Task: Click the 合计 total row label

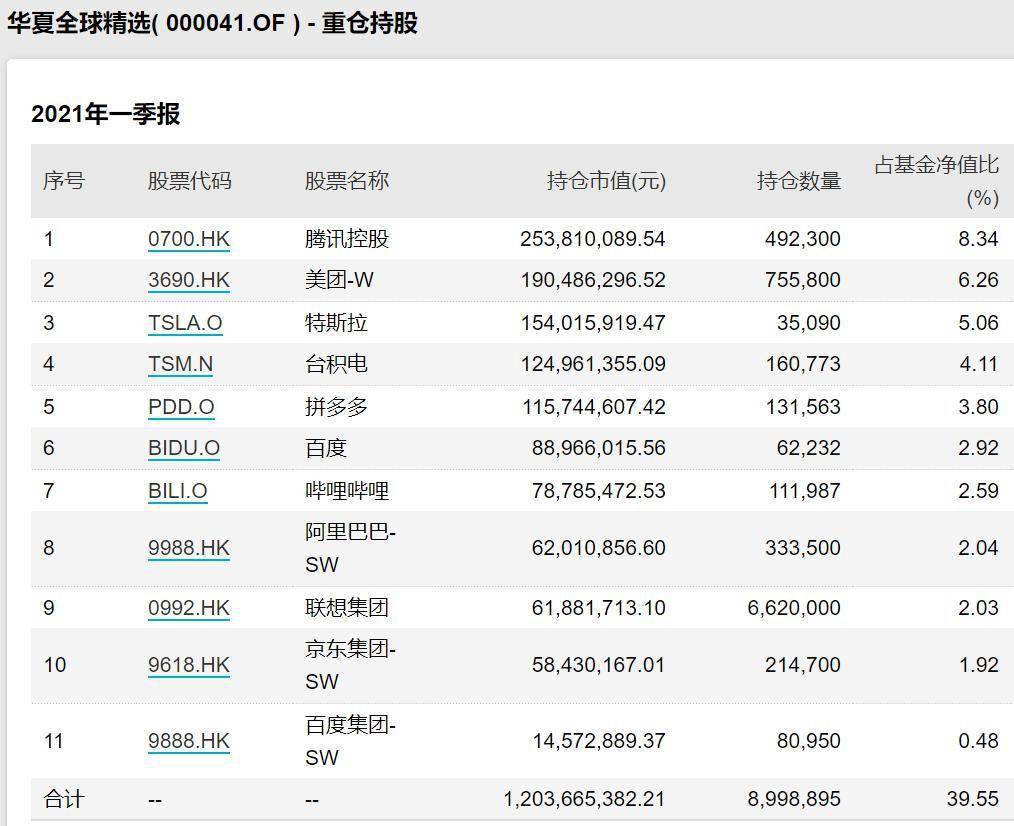Action: pyautogui.click(x=63, y=799)
